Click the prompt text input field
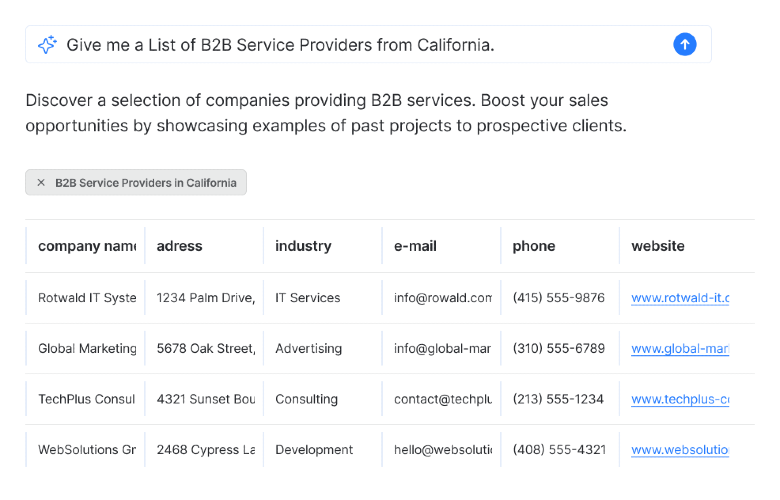The image size is (780, 500). click(360, 45)
